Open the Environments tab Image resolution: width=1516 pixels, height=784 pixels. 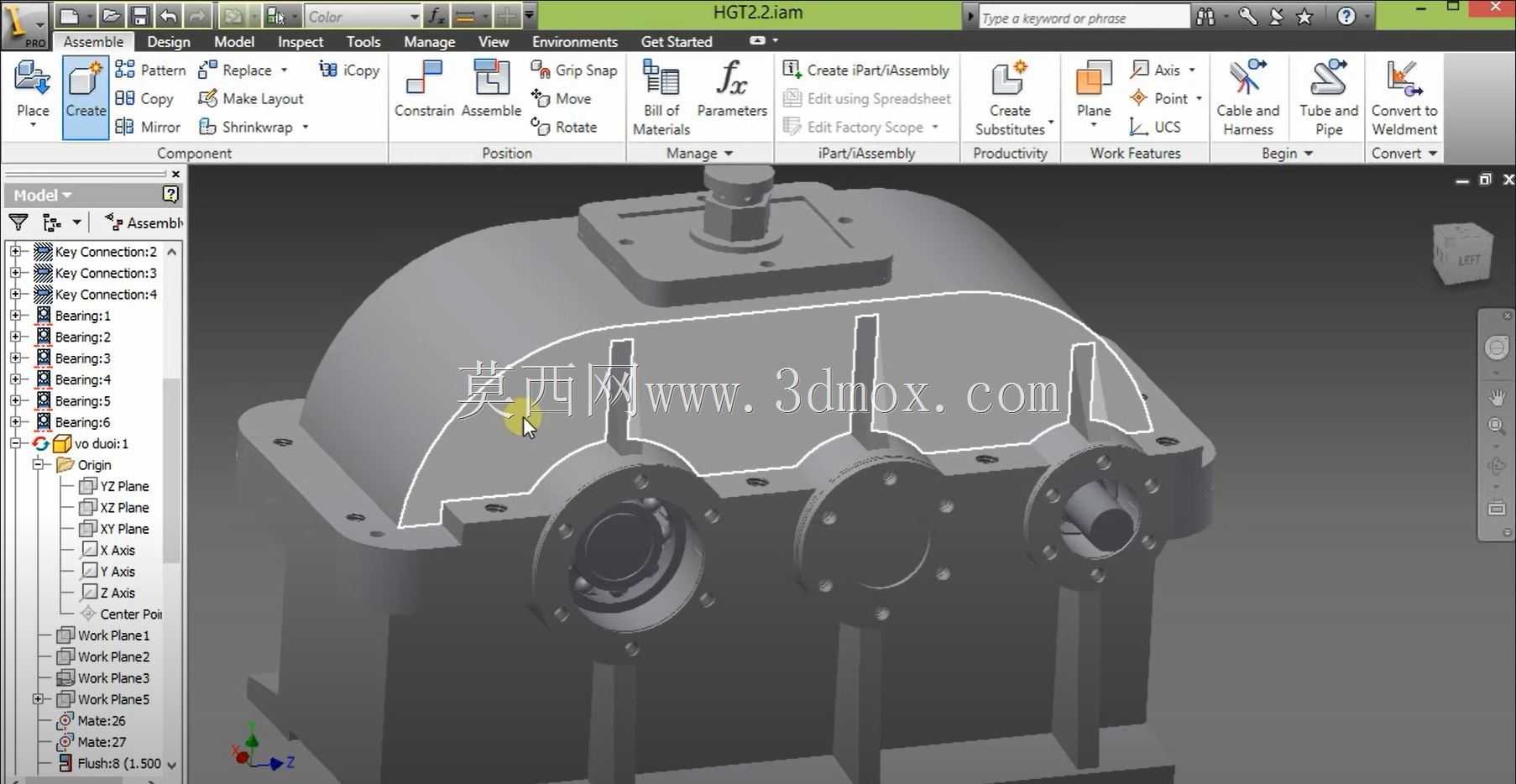575,41
